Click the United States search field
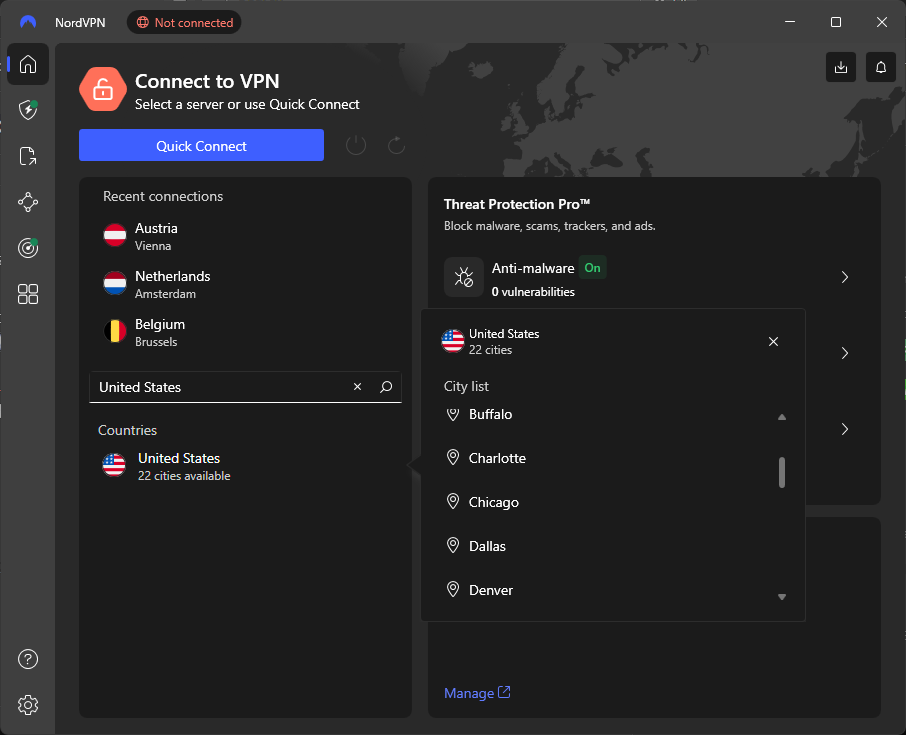This screenshot has width=906, height=735. point(246,387)
